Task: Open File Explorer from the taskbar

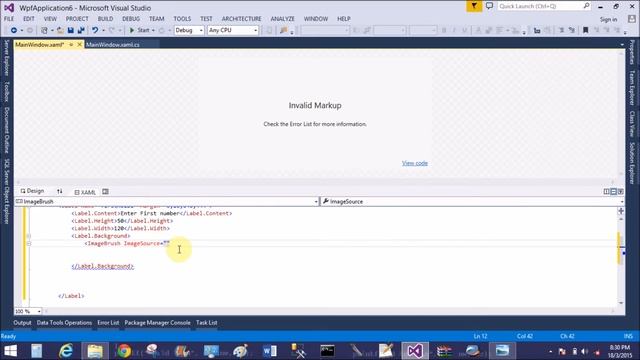Action: [95, 351]
